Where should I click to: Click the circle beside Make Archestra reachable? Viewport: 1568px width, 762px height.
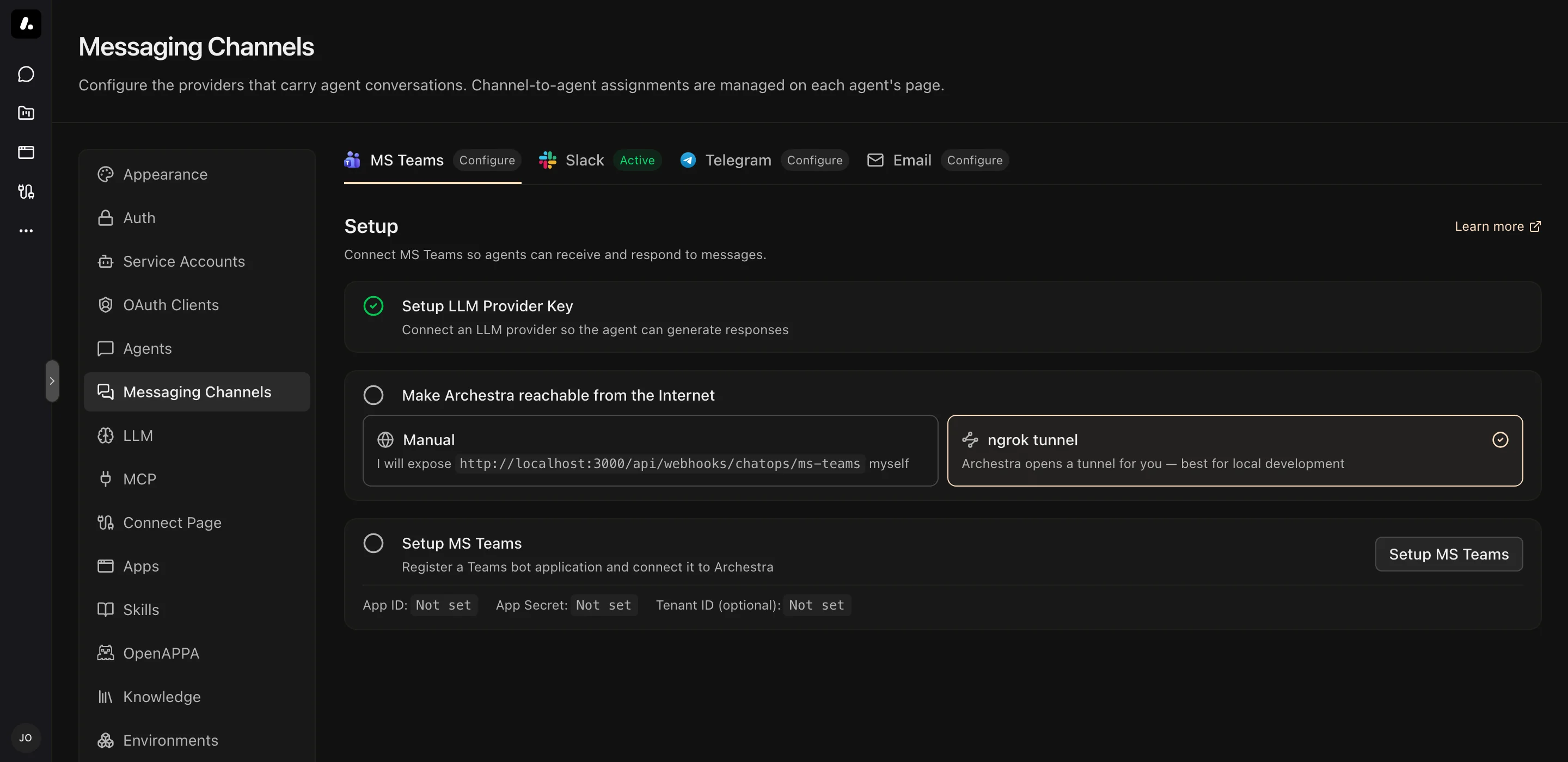(373, 395)
